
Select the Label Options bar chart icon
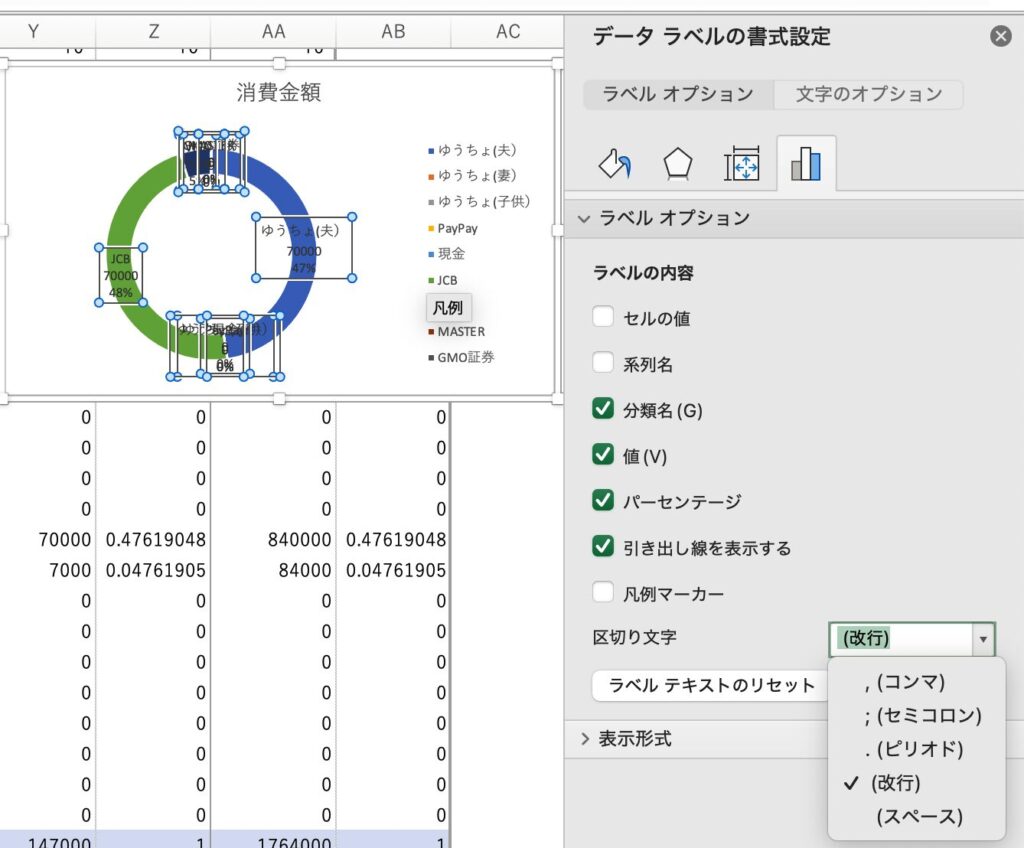tap(806, 164)
